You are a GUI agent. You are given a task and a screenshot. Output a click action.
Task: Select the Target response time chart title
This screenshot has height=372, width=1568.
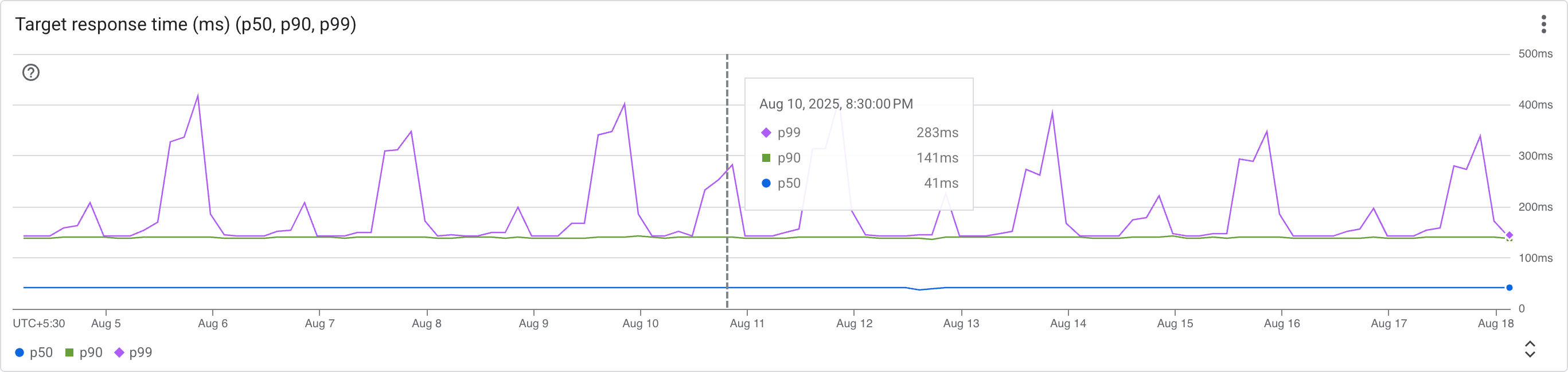(x=186, y=25)
